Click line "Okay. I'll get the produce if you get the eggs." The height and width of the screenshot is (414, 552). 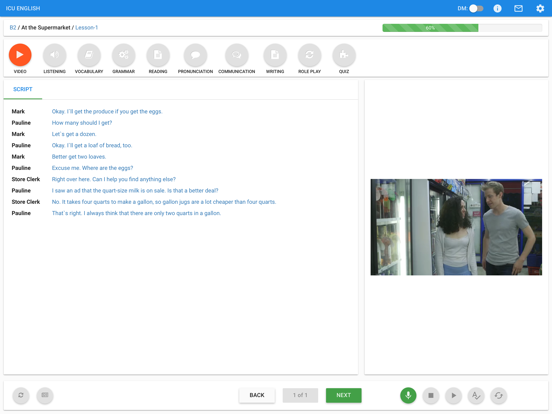click(x=107, y=112)
